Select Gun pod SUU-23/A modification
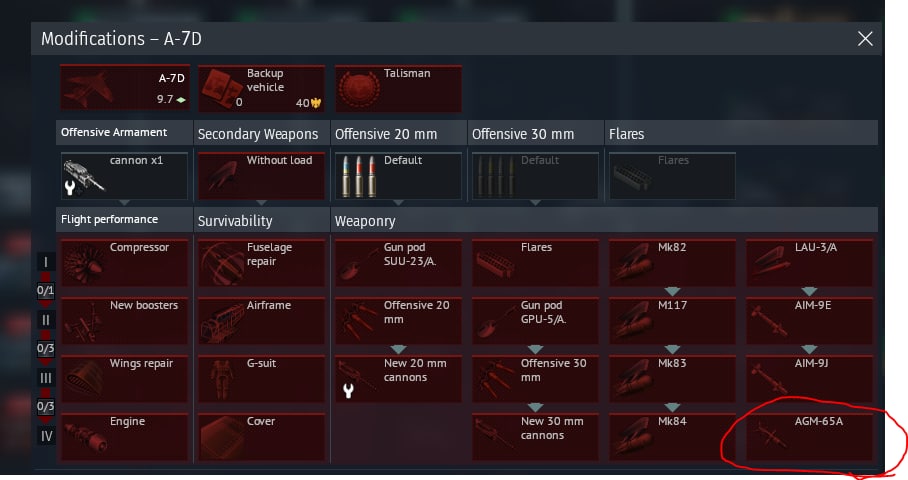This screenshot has height=480, width=908. click(x=398, y=263)
